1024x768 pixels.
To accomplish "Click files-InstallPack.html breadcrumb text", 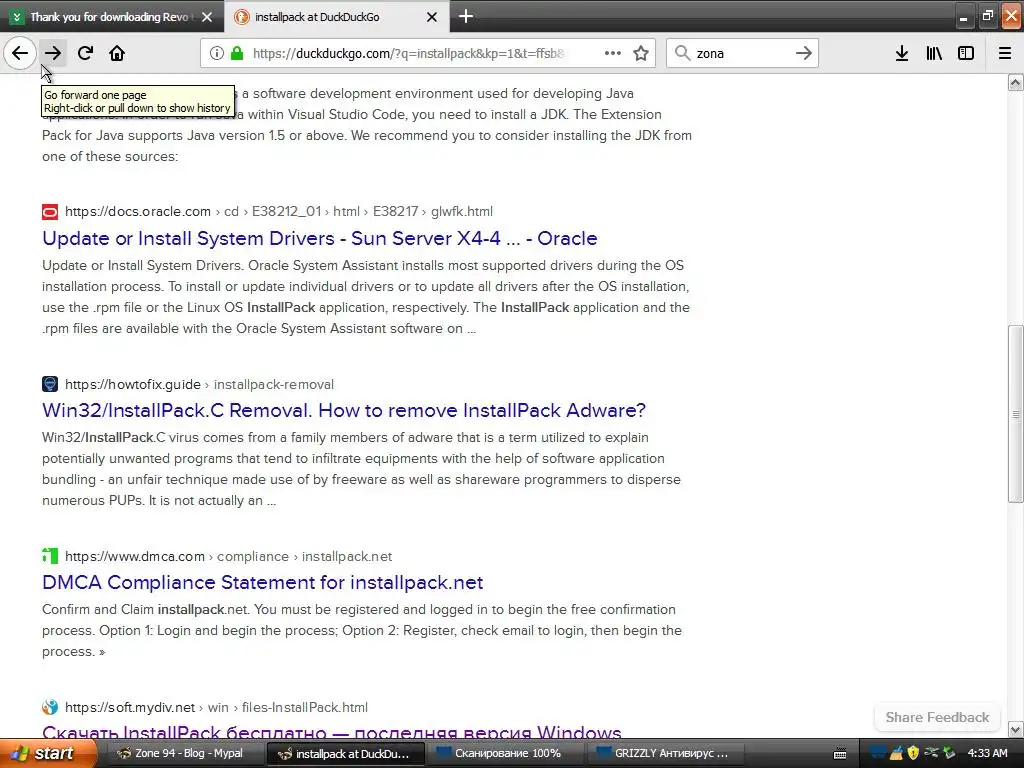I will (304, 707).
